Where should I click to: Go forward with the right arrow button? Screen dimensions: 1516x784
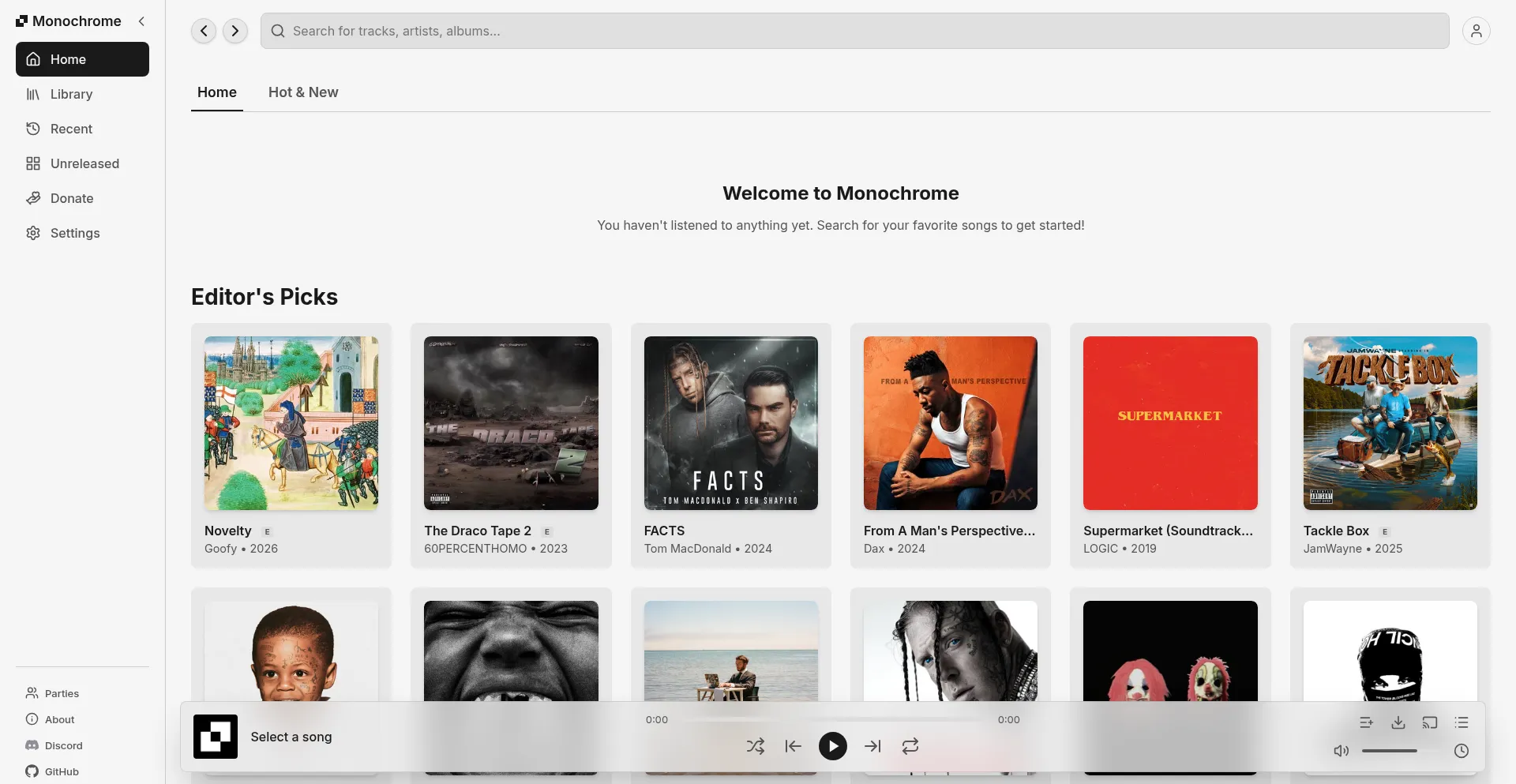(235, 31)
